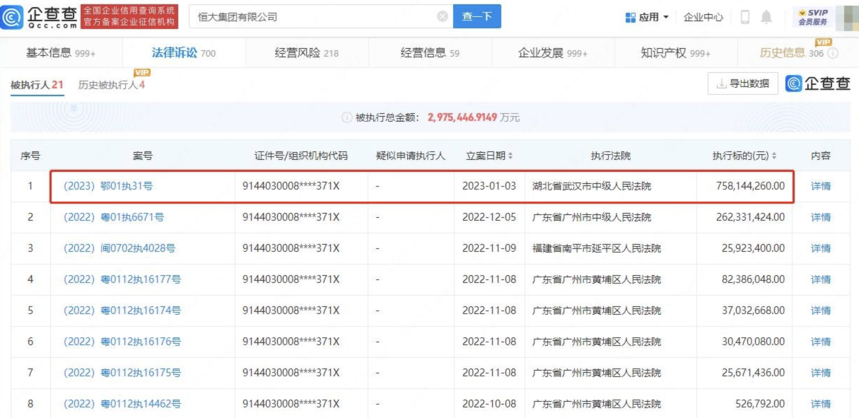Viewport: 859px width, 418px height.
Task: Click the 执行法院 column header
Action: (x=611, y=156)
